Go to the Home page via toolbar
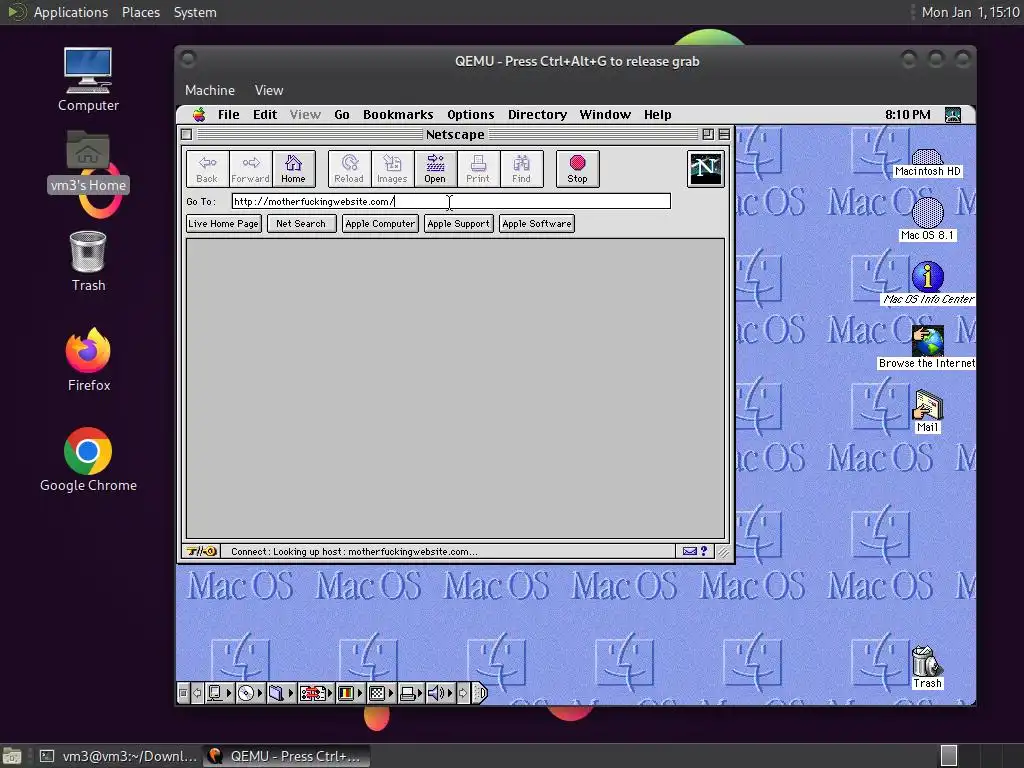 [293, 169]
